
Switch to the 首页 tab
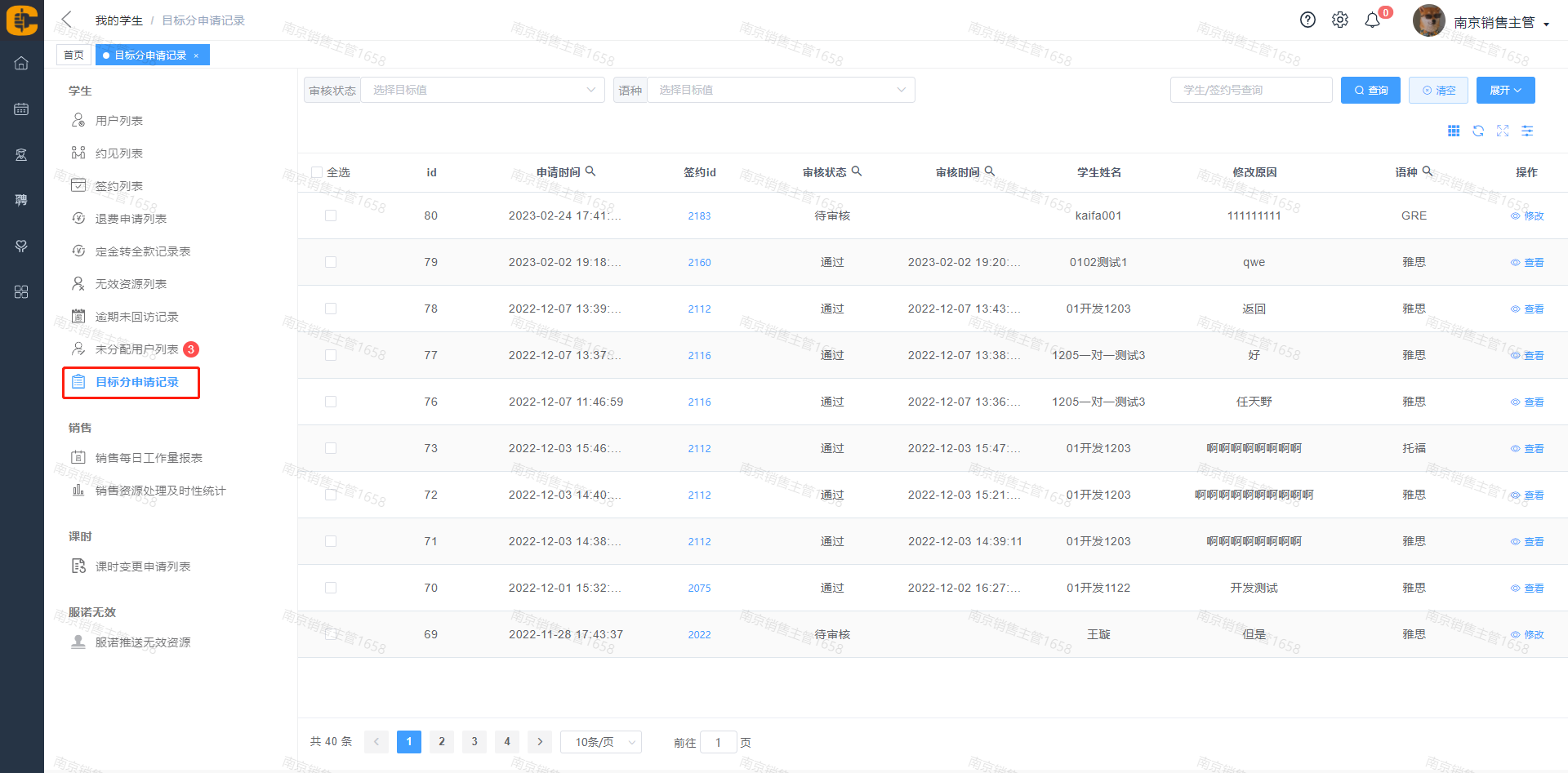73,55
